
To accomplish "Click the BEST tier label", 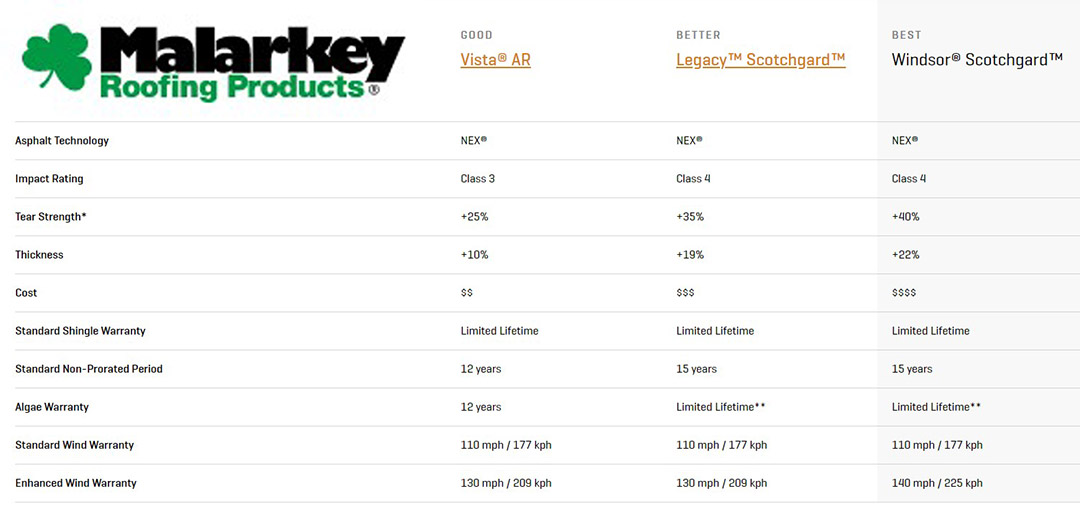I will click(x=906, y=35).
